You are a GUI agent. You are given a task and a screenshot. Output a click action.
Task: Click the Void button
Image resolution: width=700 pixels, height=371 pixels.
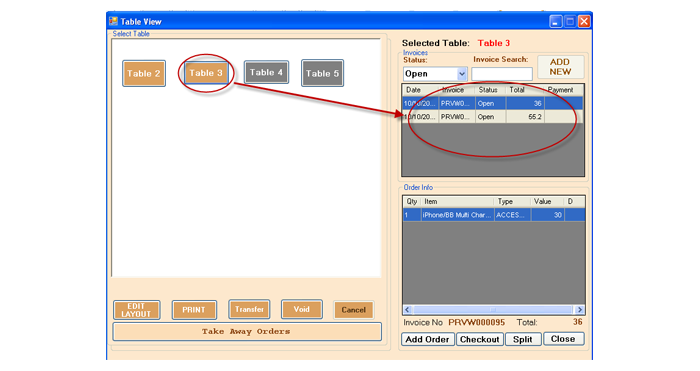tap(301, 309)
